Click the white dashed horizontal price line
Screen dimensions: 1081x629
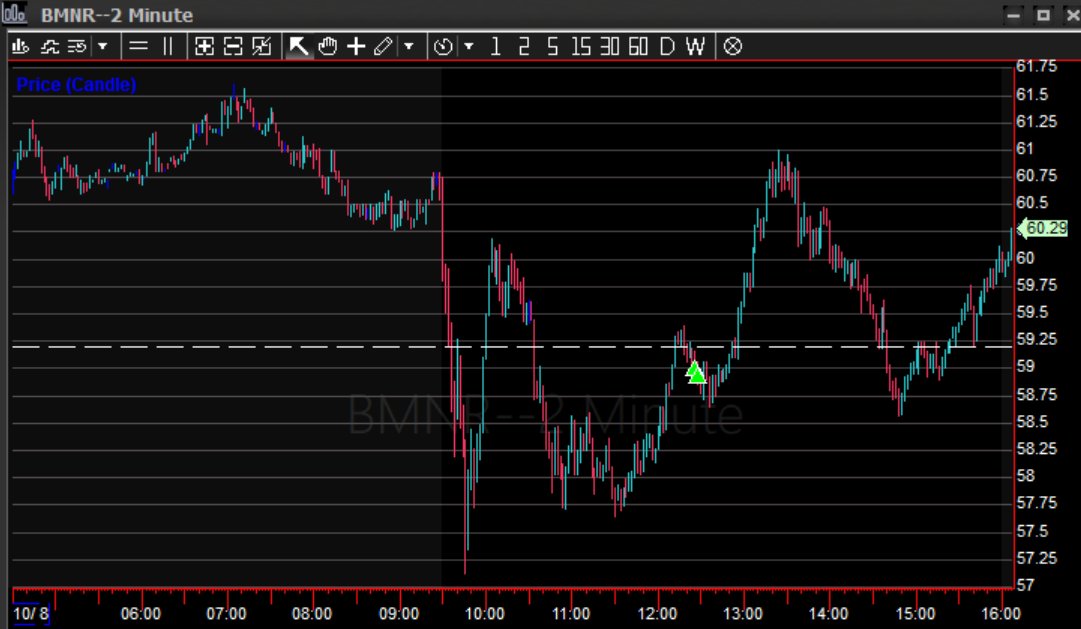click(512, 346)
